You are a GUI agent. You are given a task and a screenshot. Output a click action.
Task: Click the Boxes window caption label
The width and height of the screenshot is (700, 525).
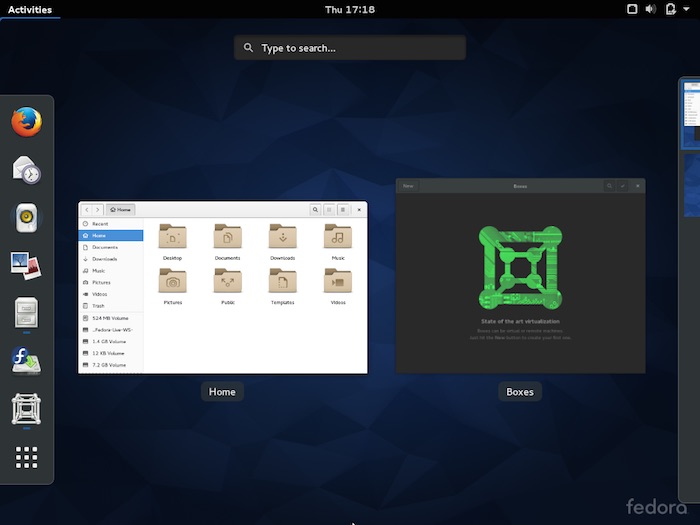coord(520,392)
